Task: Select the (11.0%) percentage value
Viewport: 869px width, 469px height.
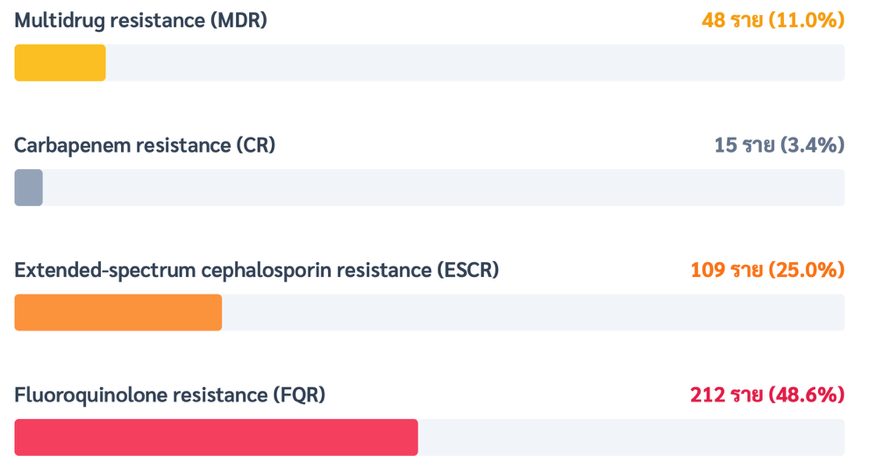Action: pos(807,20)
